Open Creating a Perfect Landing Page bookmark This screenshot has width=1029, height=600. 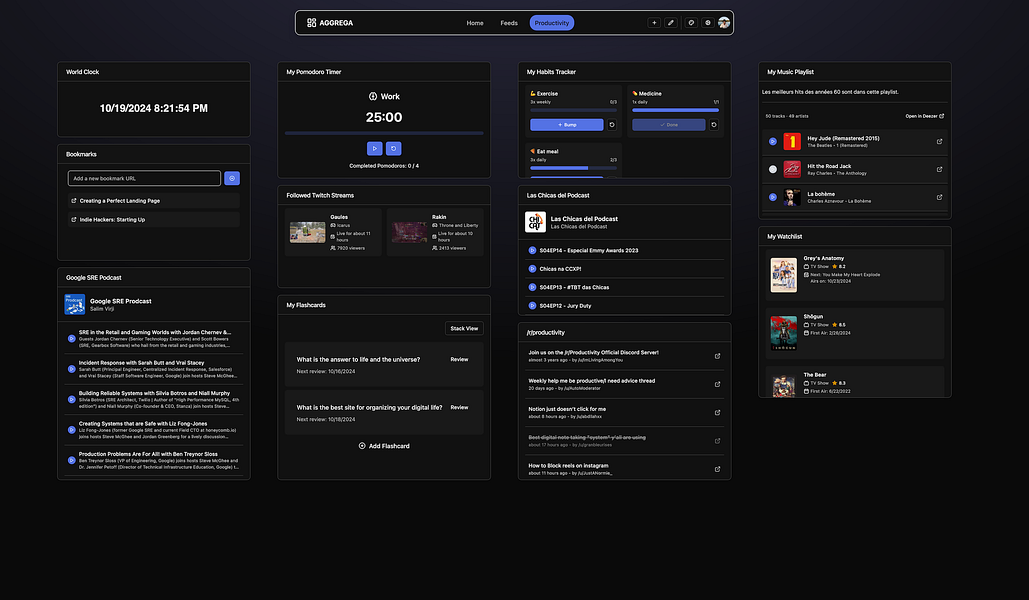point(154,201)
